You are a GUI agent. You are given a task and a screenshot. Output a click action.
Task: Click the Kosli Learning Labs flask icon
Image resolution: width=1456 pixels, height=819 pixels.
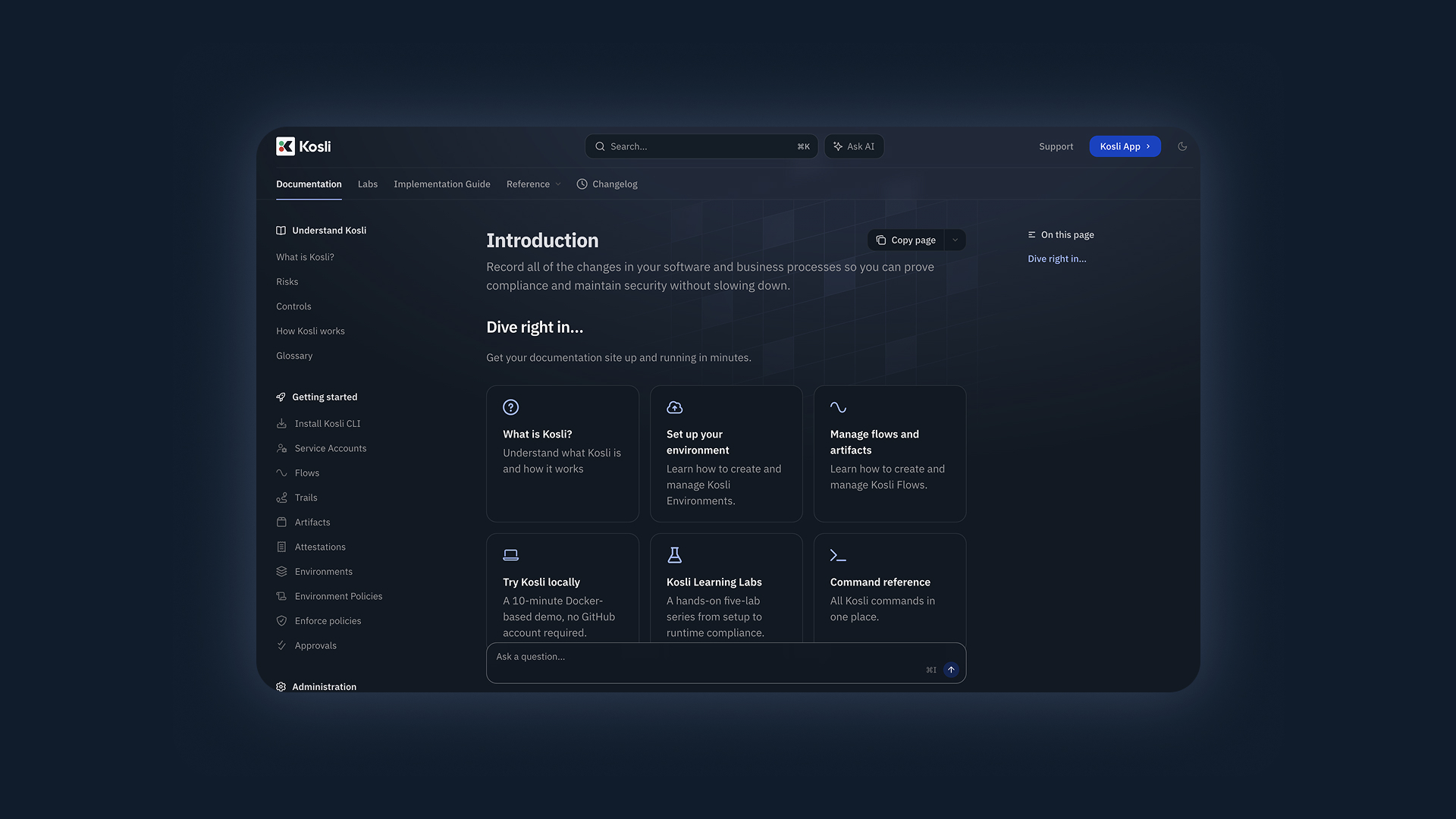click(x=674, y=555)
